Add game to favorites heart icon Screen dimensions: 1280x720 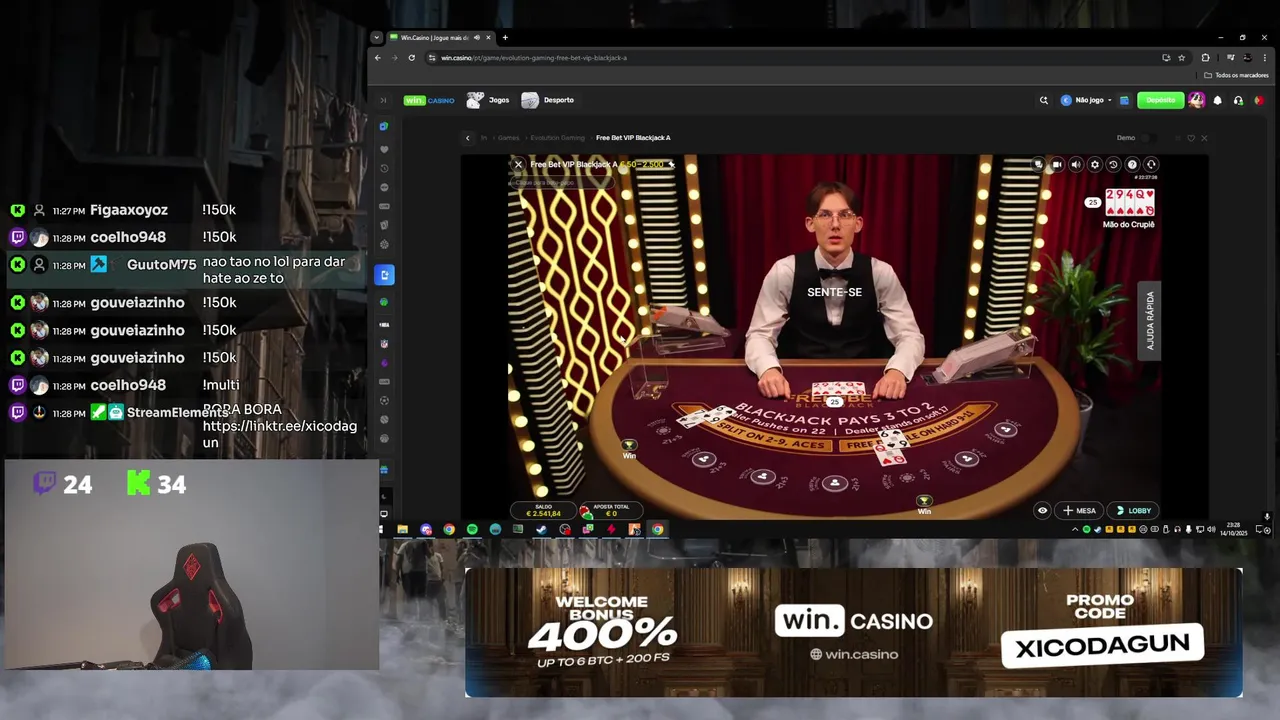point(1190,138)
